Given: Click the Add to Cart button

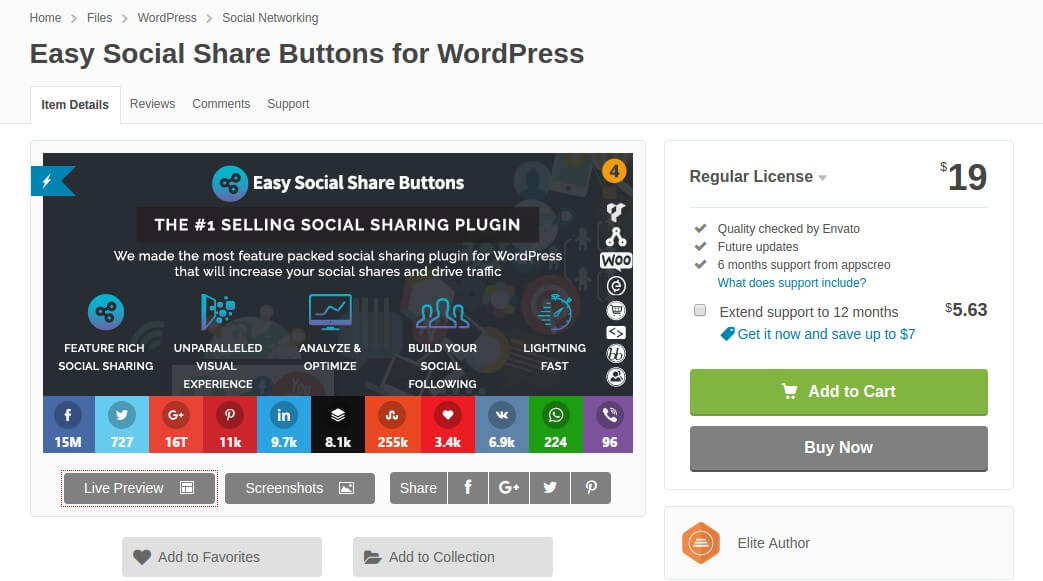Looking at the screenshot, I should (838, 392).
